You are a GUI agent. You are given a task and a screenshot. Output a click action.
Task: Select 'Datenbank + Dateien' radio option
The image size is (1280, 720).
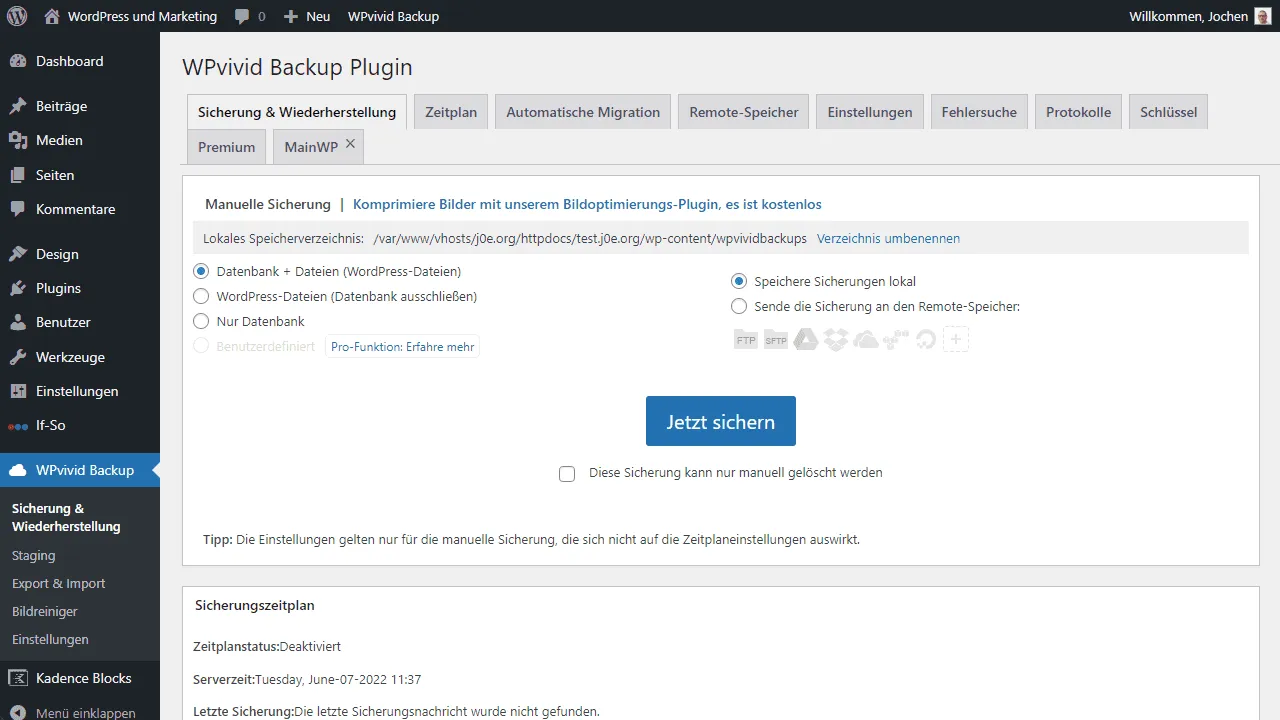201,271
